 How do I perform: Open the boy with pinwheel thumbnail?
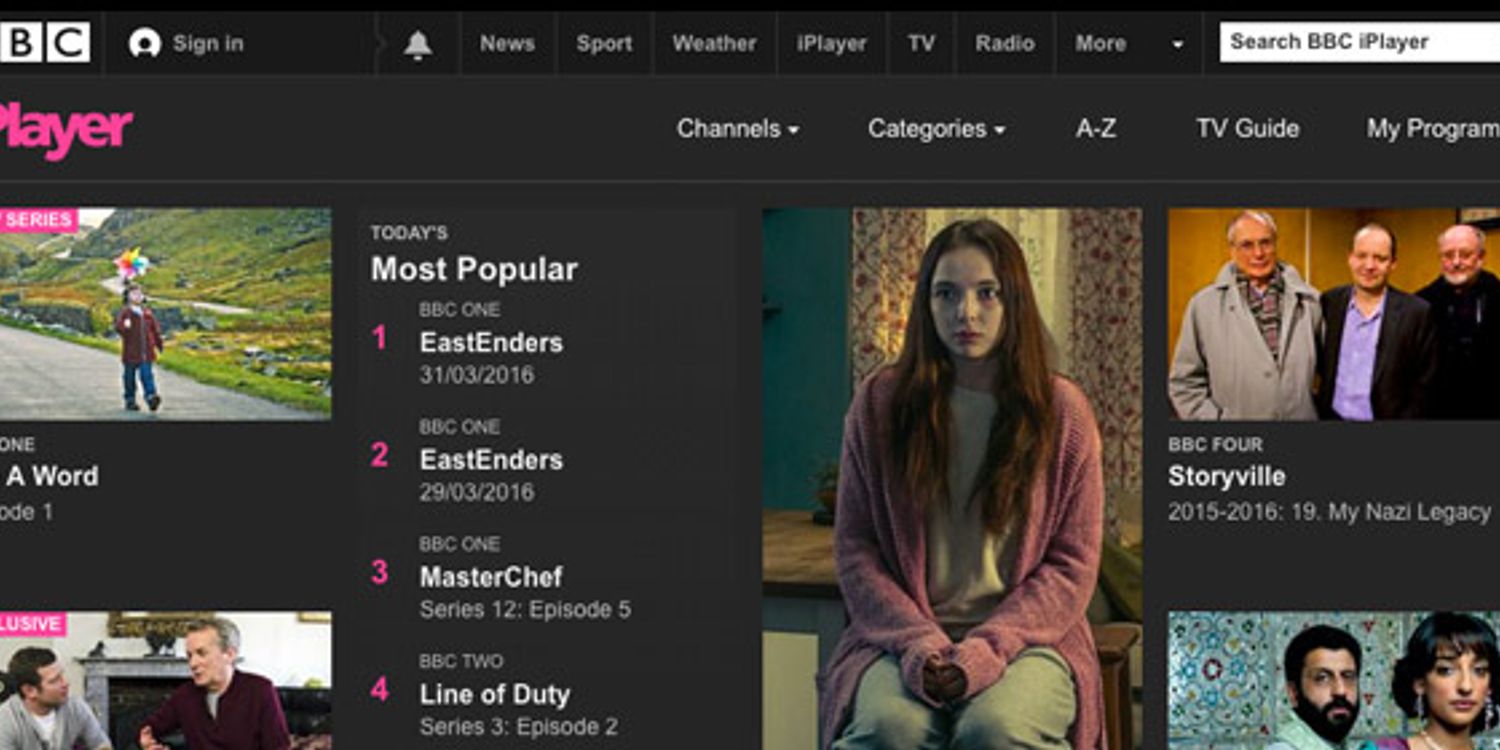pos(165,314)
